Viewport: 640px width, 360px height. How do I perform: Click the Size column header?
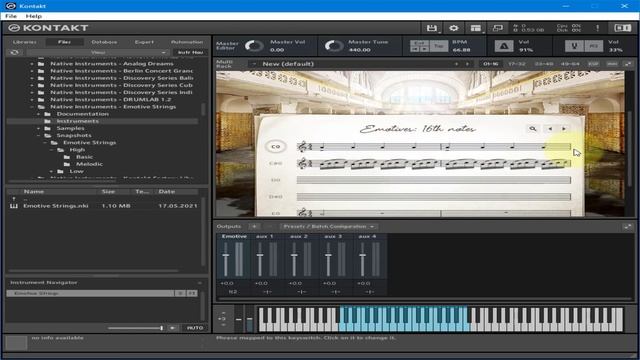[108, 191]
